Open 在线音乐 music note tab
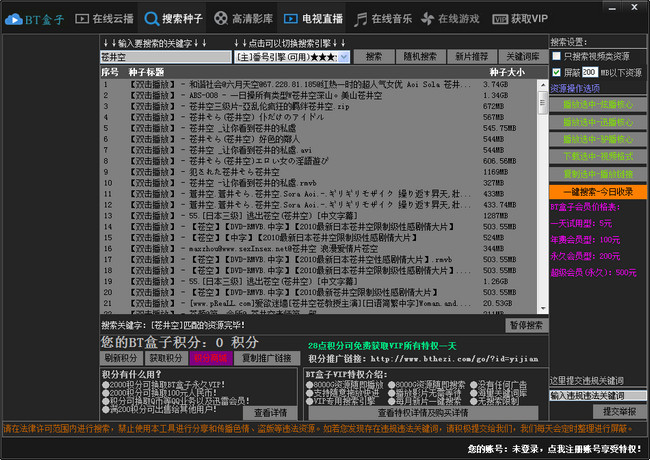 tap(383, 19)
